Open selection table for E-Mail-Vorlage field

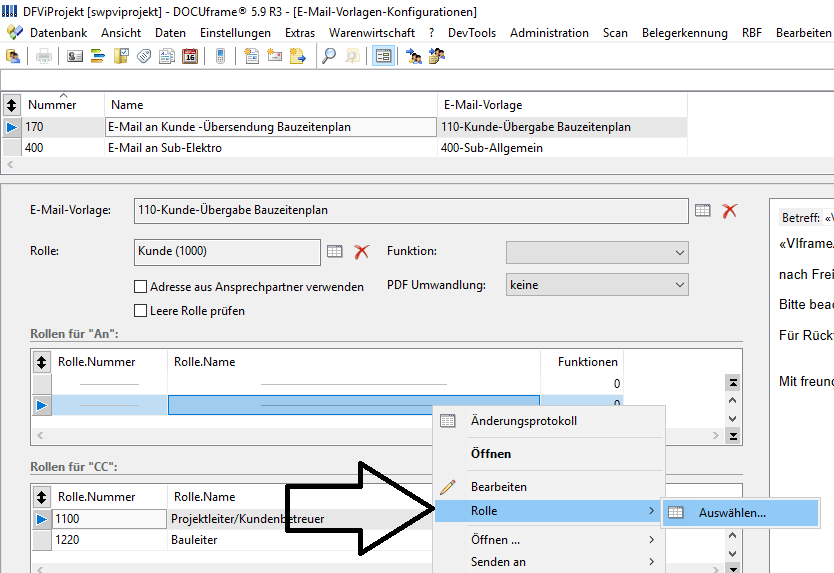pos(703,210)
